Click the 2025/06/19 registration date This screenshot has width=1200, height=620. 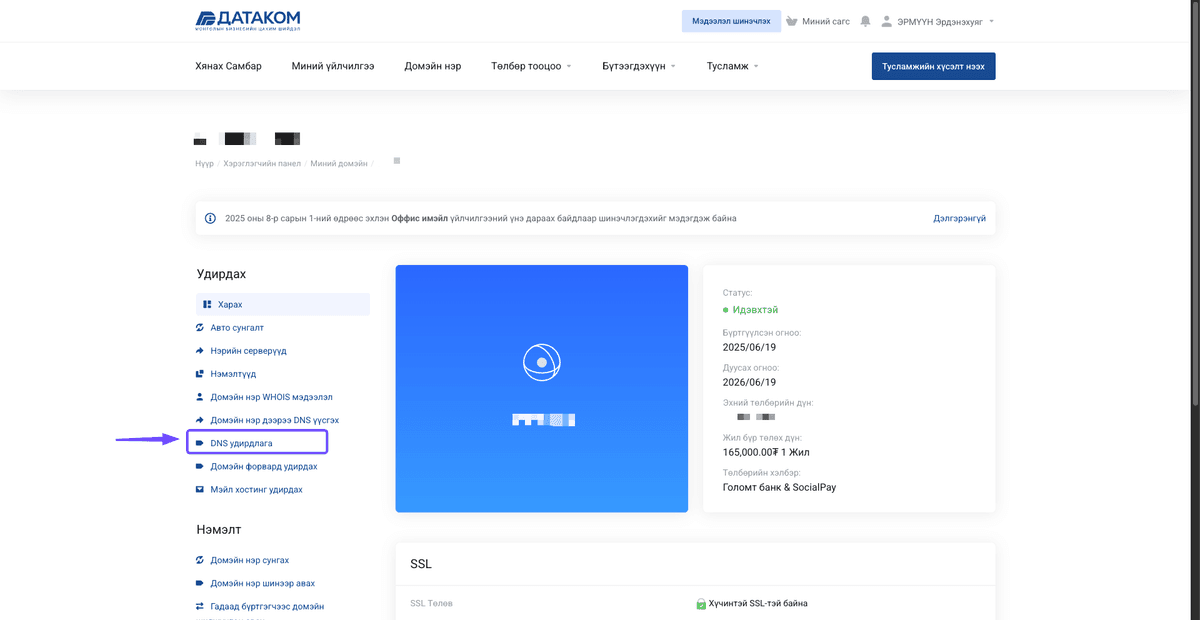[x=749, y=347]
